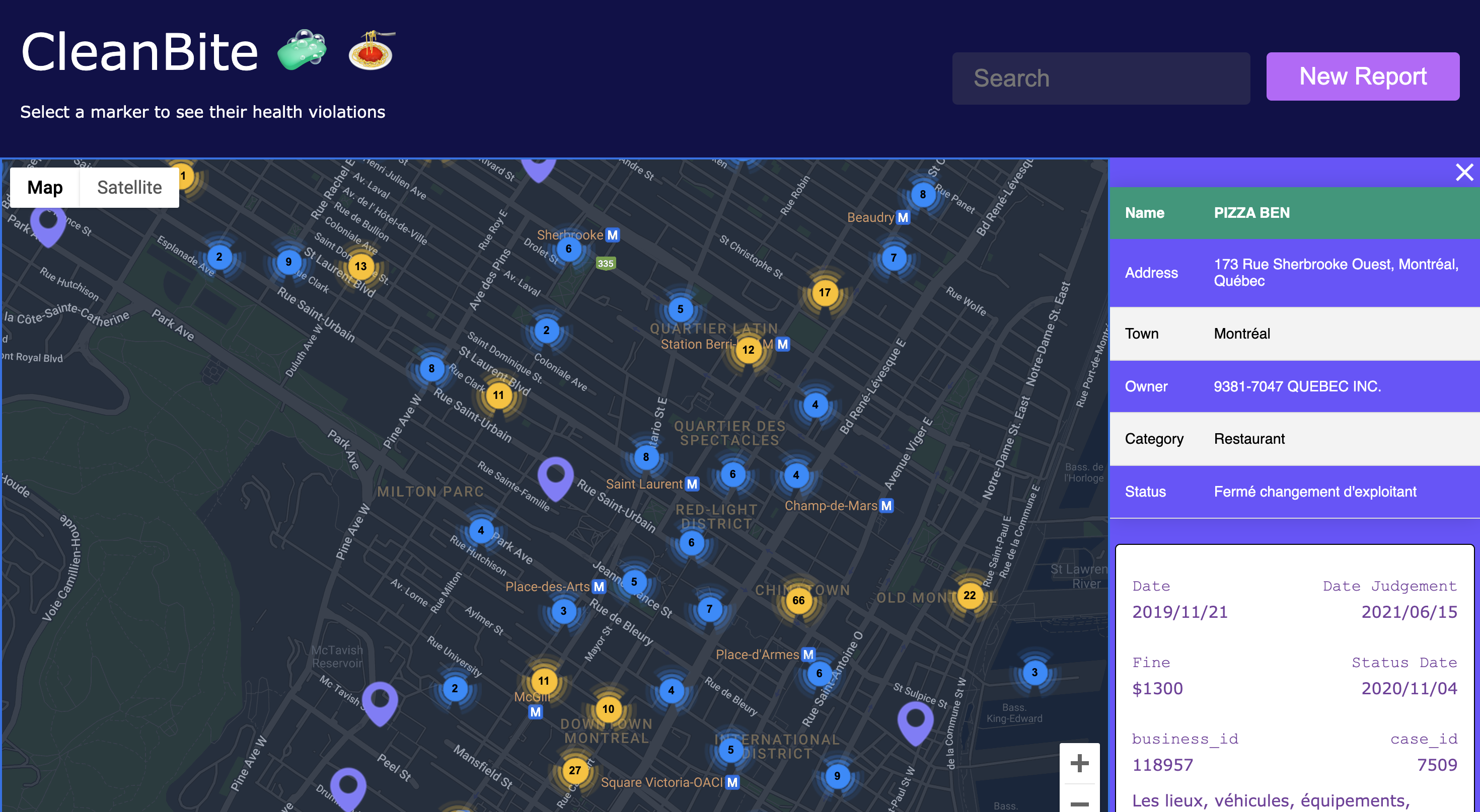
Task: Click the yellow cluster marker numbered 27
Action: click(x=574, y=770)
